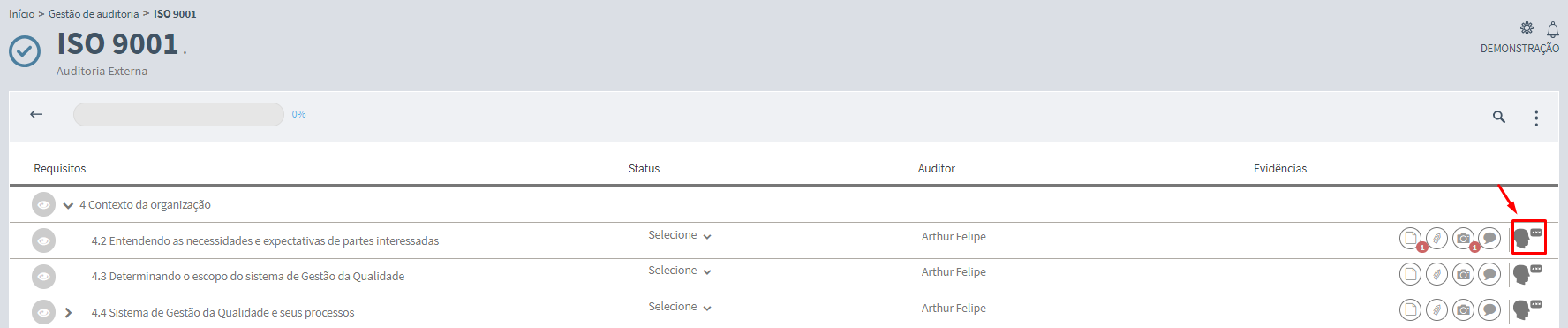The image size is (1568, 328).
Task: Open the Gestão de auditoria breadcrumb link
Action: (x=94, y=14)
